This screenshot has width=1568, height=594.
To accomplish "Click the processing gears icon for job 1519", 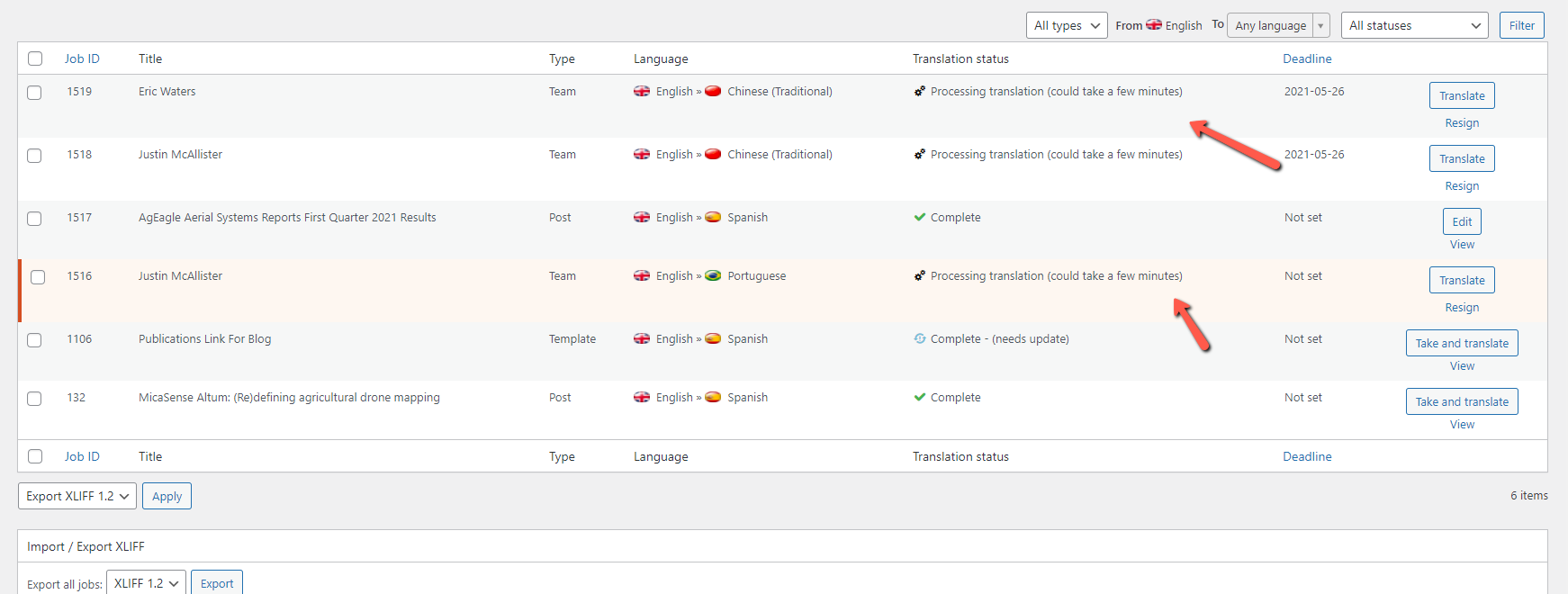I will [919, 92].
